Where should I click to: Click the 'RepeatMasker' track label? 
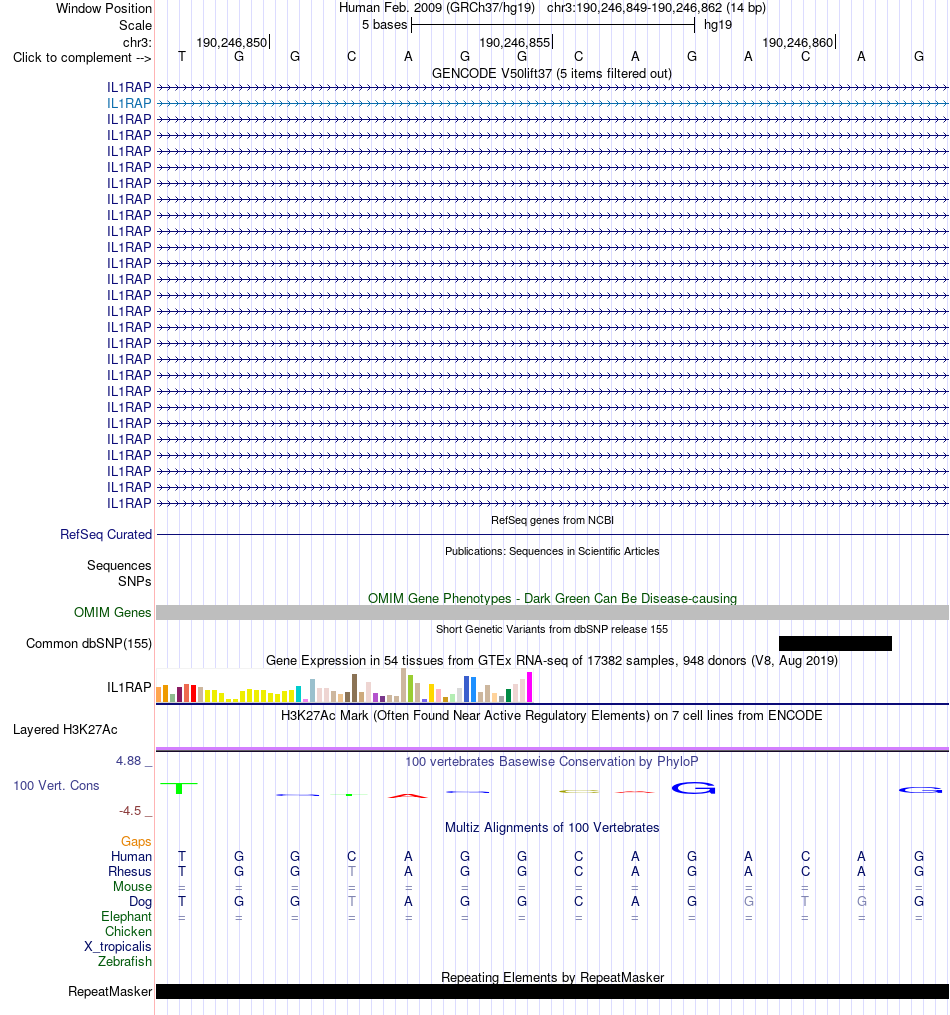pyautogui.click(x=110, y=992)
